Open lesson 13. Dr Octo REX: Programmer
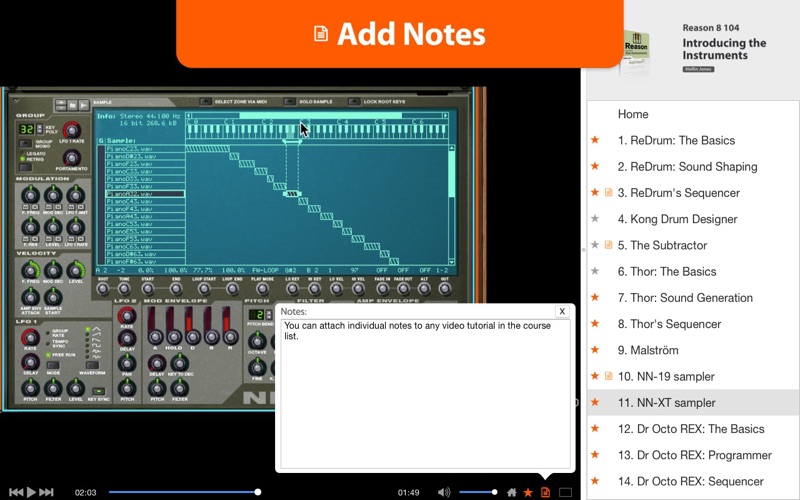Viewport: 800px width, 500px height. click(x=694, y=455)
